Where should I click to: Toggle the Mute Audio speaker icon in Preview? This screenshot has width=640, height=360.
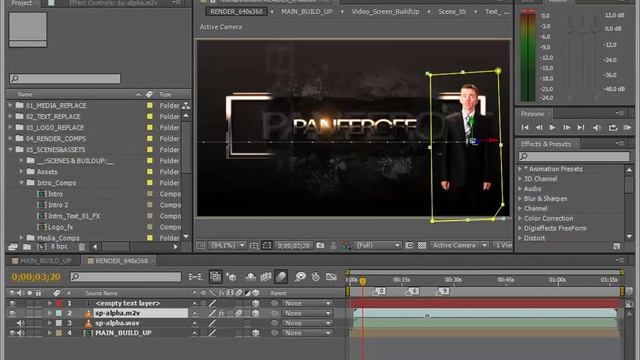(x=597, y=127)
